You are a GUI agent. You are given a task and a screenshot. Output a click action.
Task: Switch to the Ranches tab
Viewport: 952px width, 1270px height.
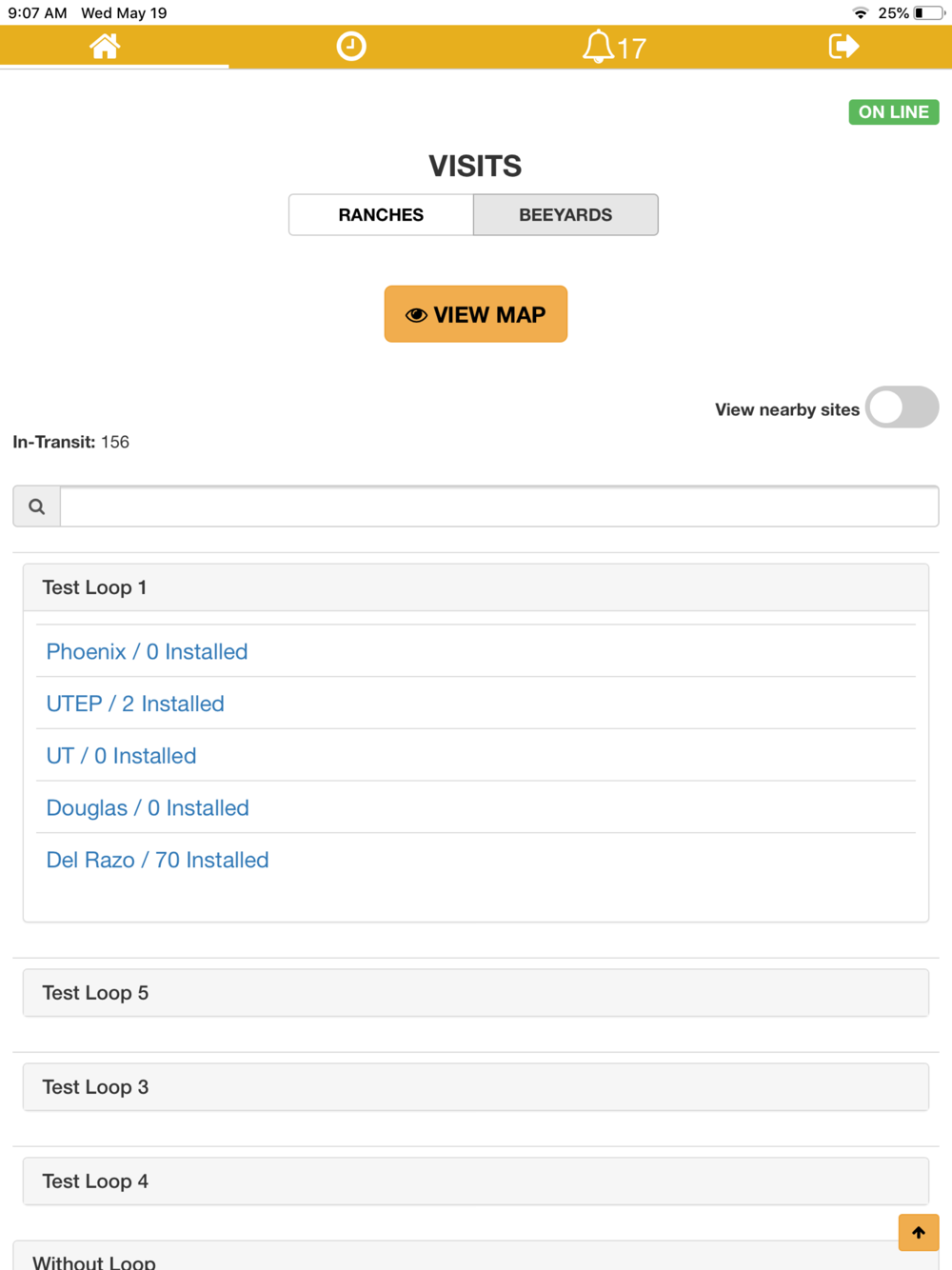pyautogui.click(x=381, y=215)
